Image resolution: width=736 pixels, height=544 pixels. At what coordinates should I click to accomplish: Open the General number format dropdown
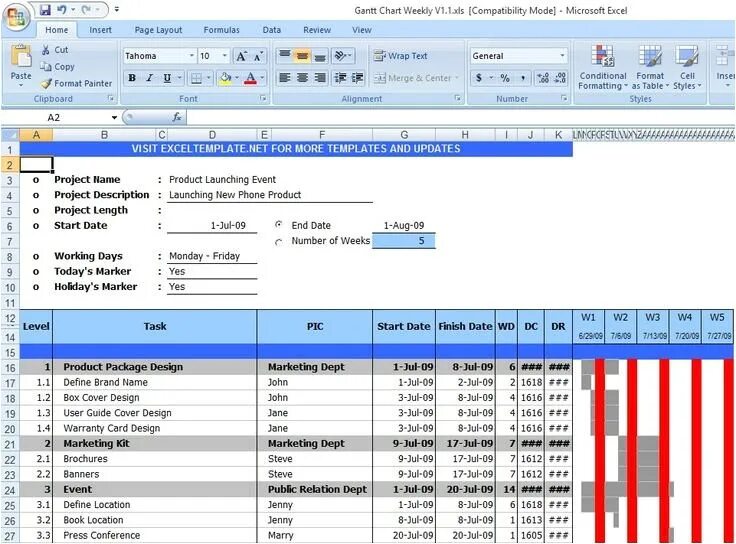(x=562, y=56)
